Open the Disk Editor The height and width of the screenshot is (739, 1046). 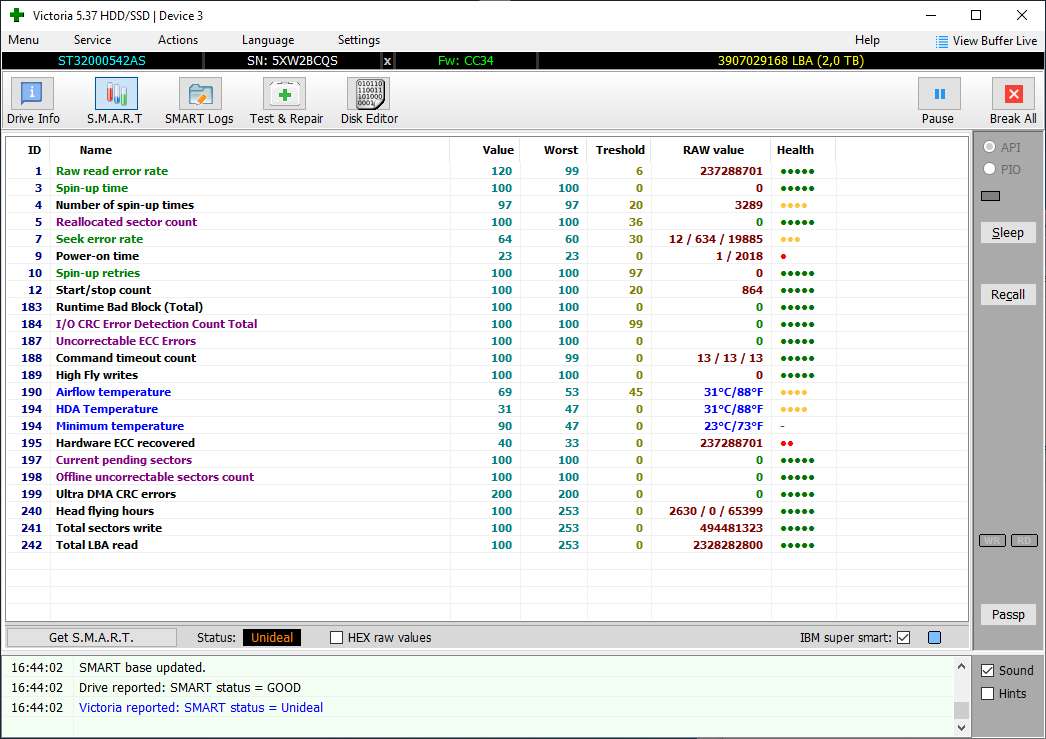point(369,95)
